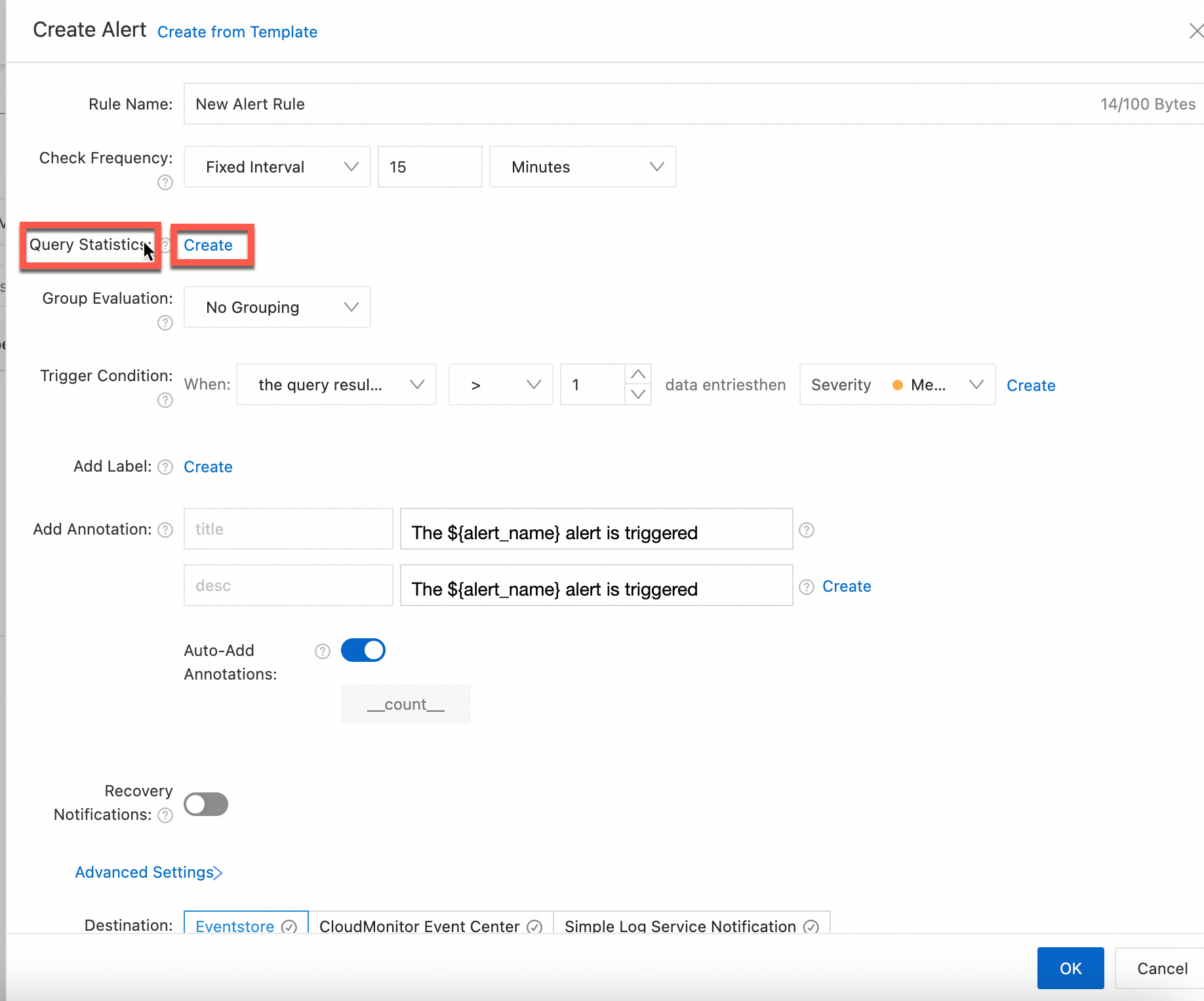Image resolution: width=1204 pixels, height=1001 pixels.
Task: Open the comparison operator dropdown
Action: point(501,384)
